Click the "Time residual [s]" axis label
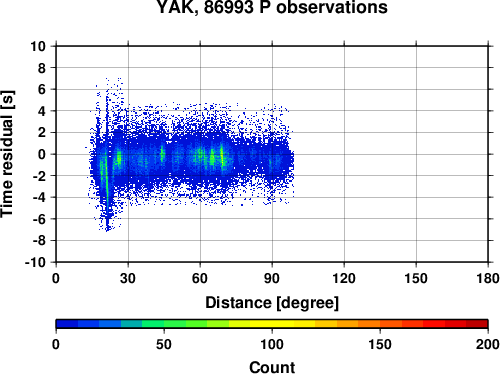The image size is (500, 374). pos(7,154)
